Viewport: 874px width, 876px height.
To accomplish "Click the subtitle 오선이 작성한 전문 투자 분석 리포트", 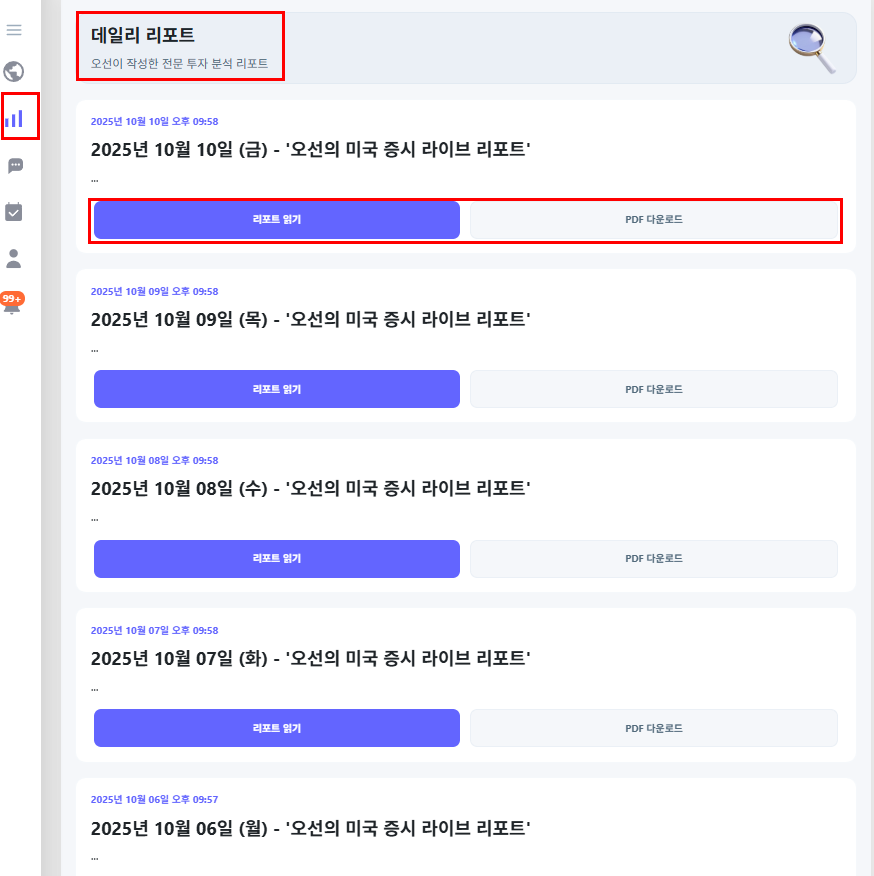I will click(179, 63).
